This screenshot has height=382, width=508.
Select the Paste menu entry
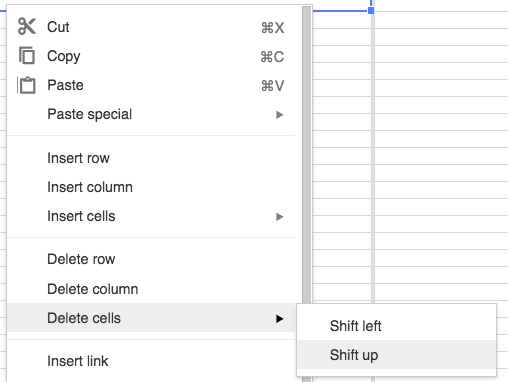[151, 85]
